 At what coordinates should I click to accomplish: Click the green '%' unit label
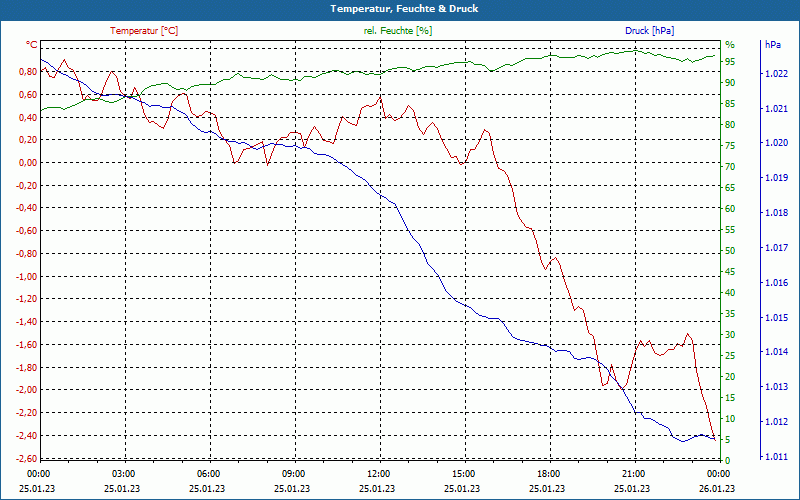(x=730, y=44)
